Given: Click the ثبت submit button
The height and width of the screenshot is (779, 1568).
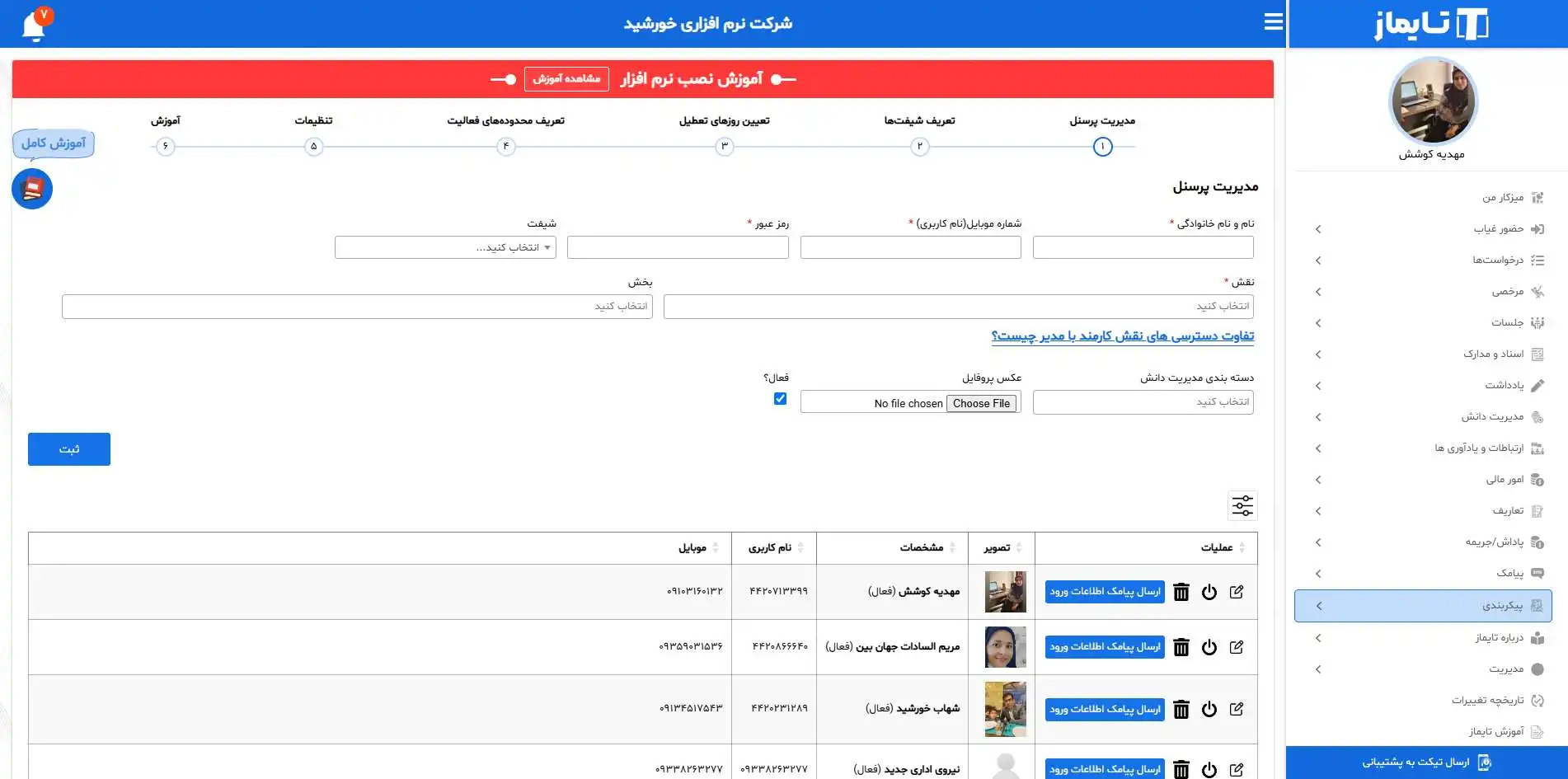Looking at the screenshot, I should click(69, 449).
